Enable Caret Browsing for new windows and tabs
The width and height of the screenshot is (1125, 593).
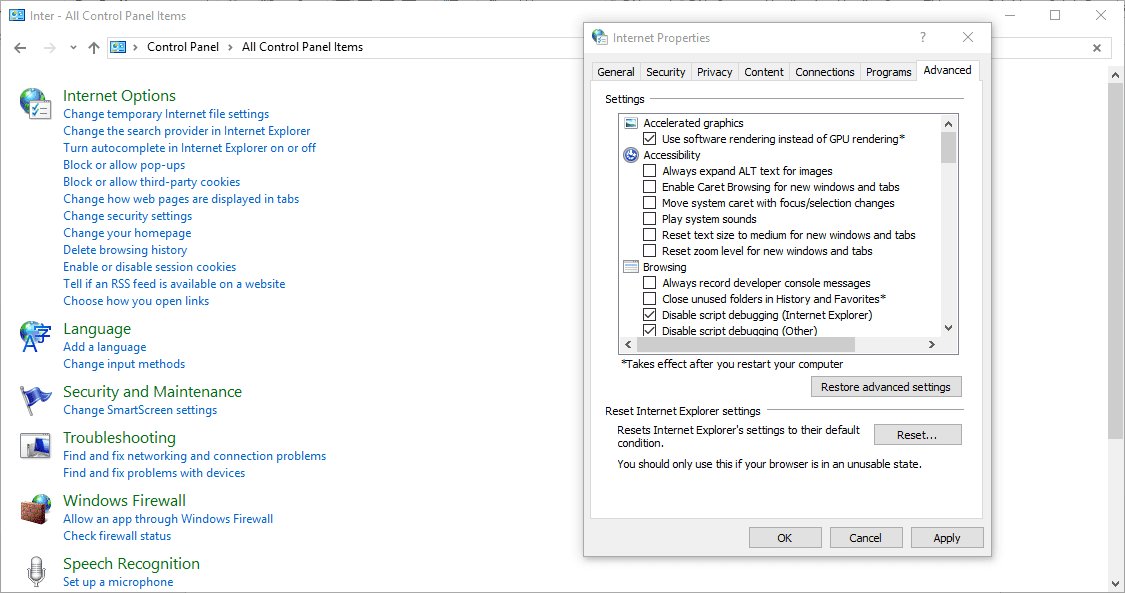(649, 187)
